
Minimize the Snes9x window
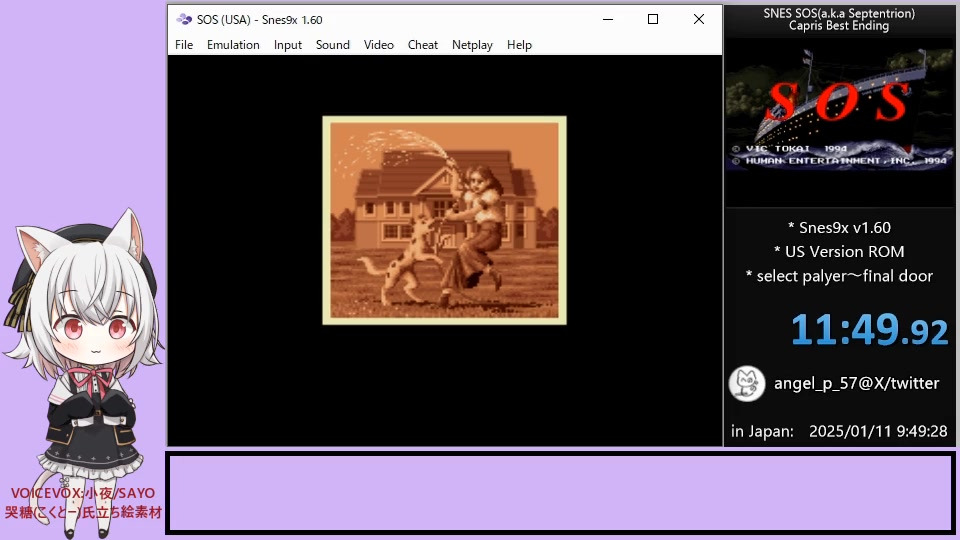pos(608,20)
